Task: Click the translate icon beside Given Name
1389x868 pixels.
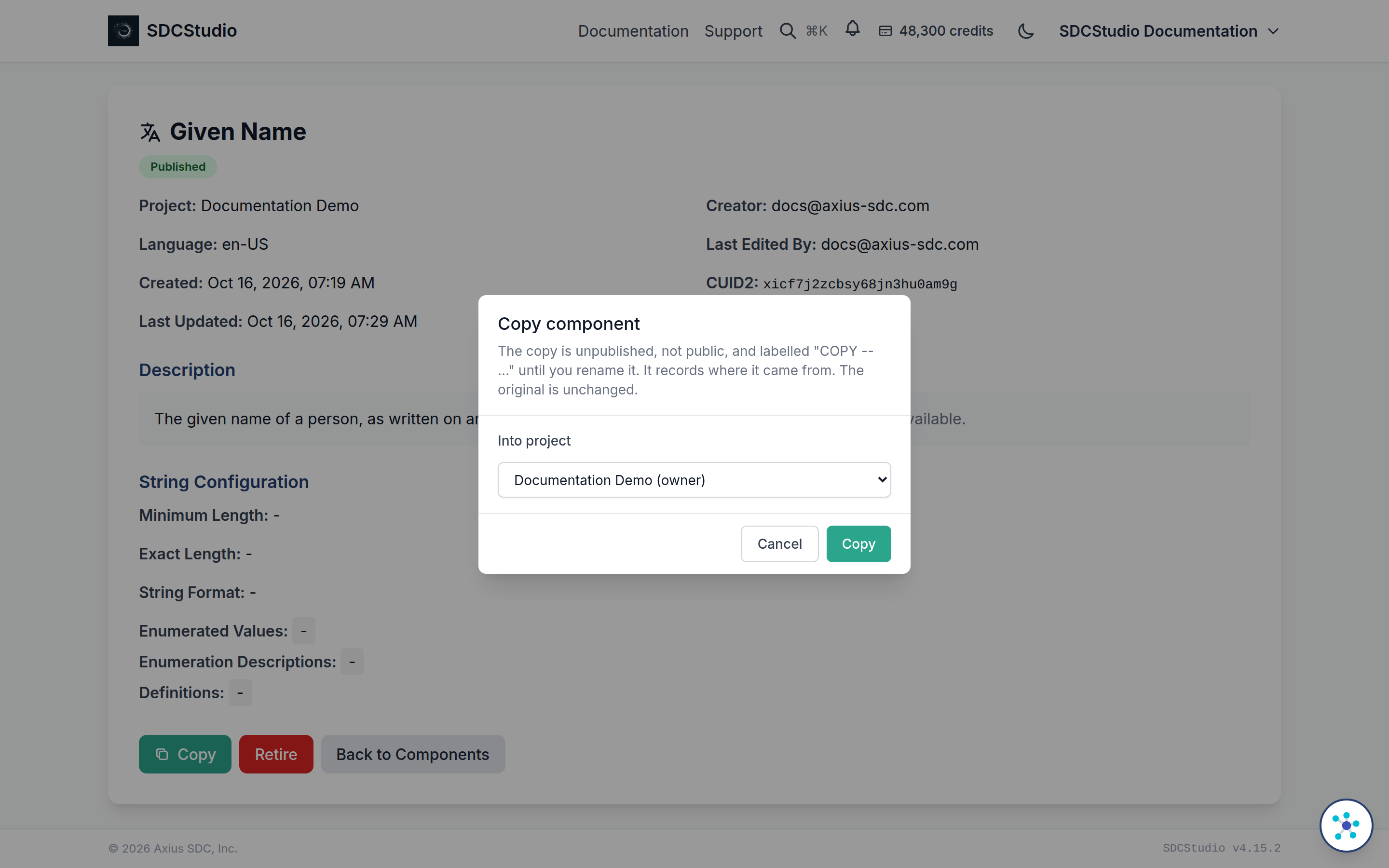Action: 150,132
